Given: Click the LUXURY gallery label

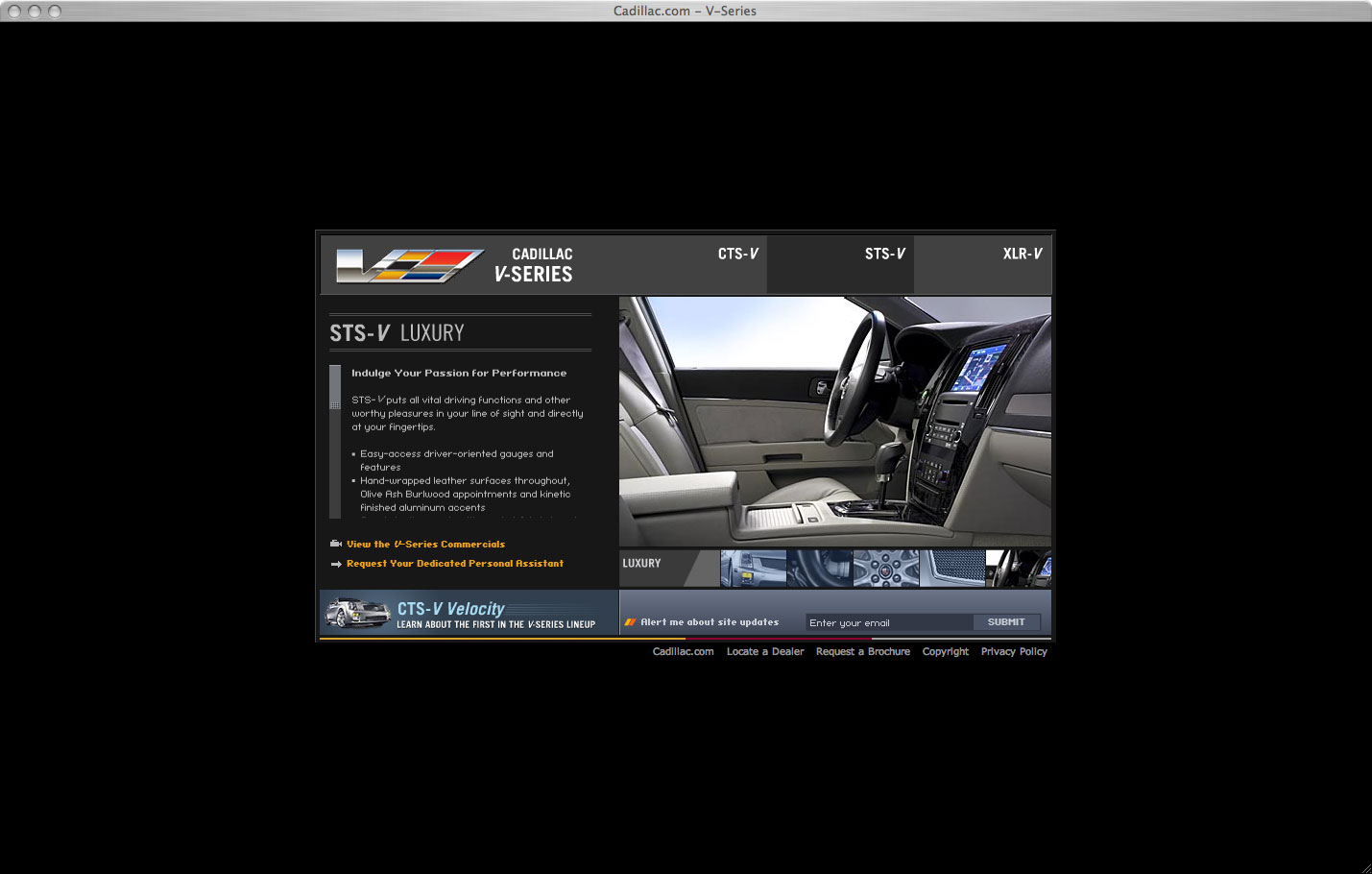Looking at the screenshot, I should [x=641, y=563].
